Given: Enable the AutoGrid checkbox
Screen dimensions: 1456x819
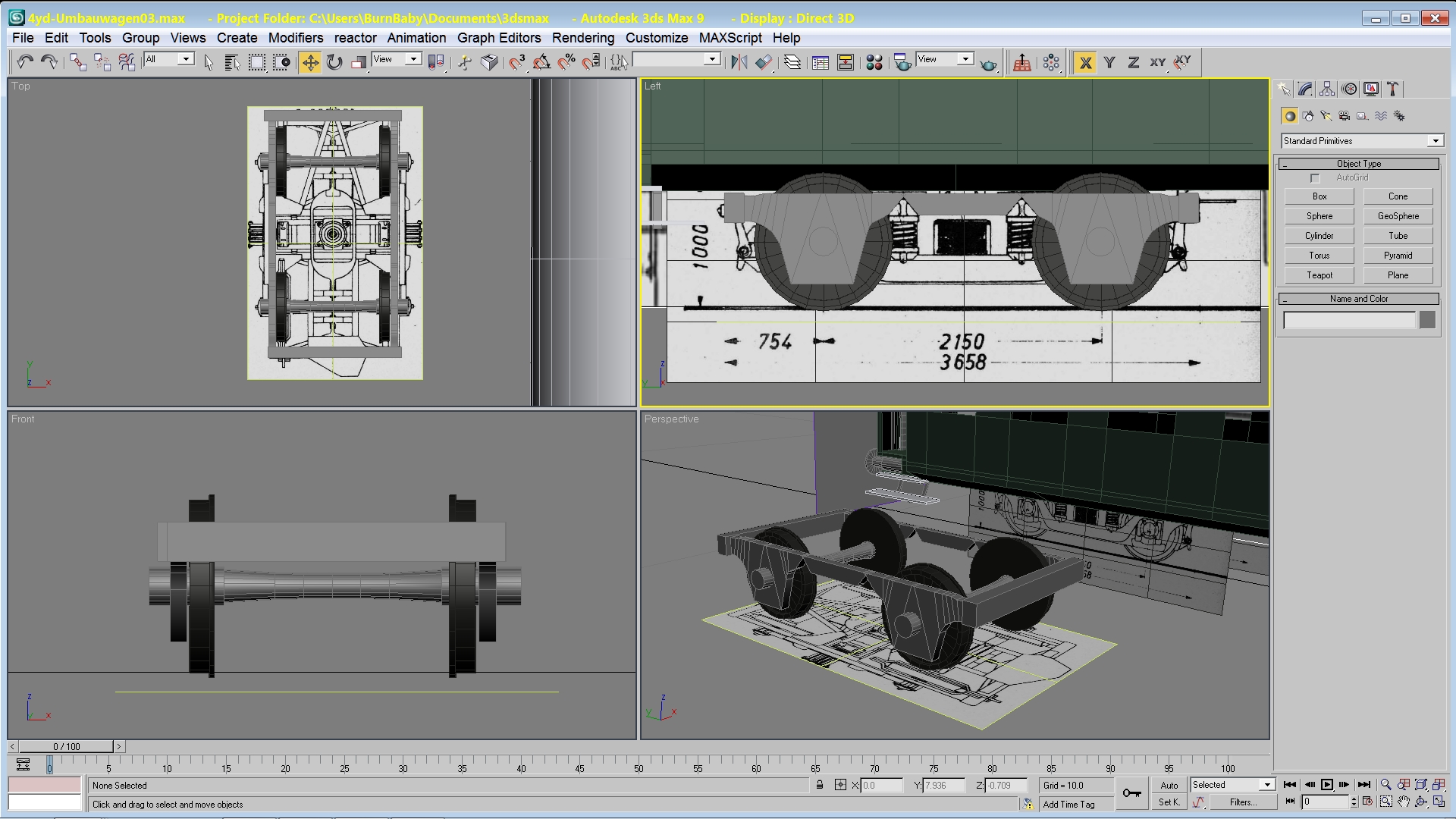Looking at the screenshot, I should tap(1315, 178).
